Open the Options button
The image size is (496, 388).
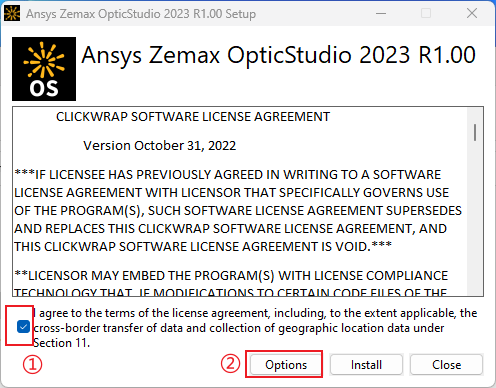(286, 365)
